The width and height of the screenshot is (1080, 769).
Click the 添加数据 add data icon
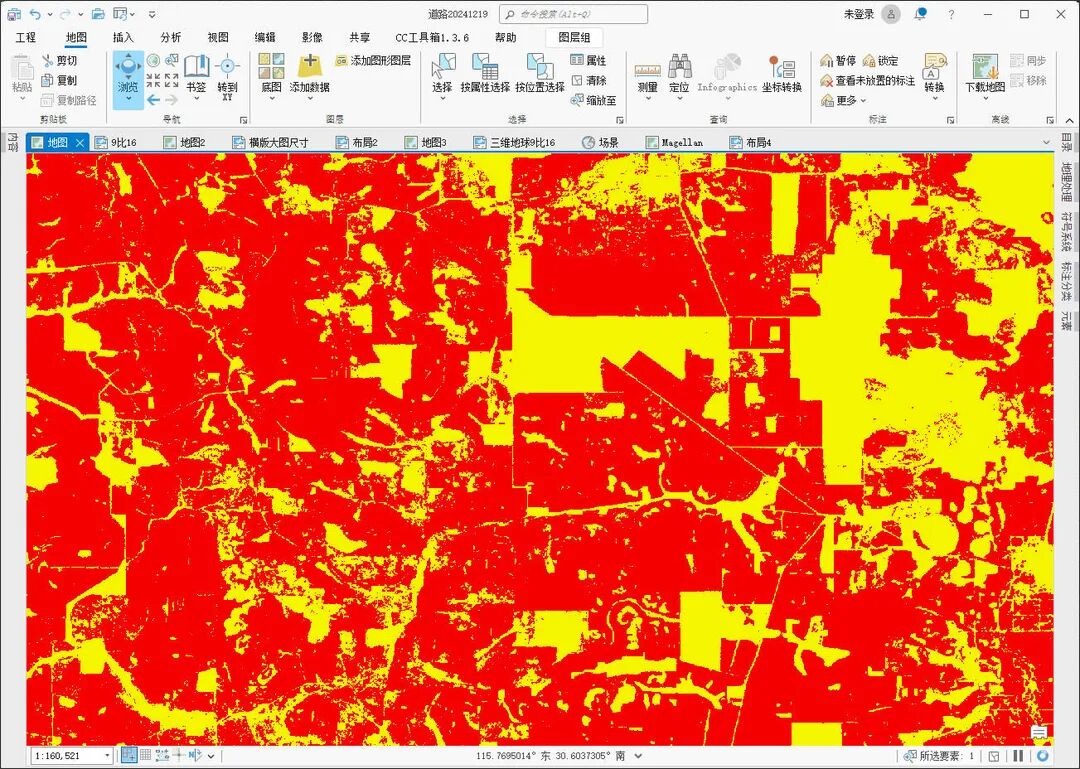pyautogui.click(x=309, y=67)
